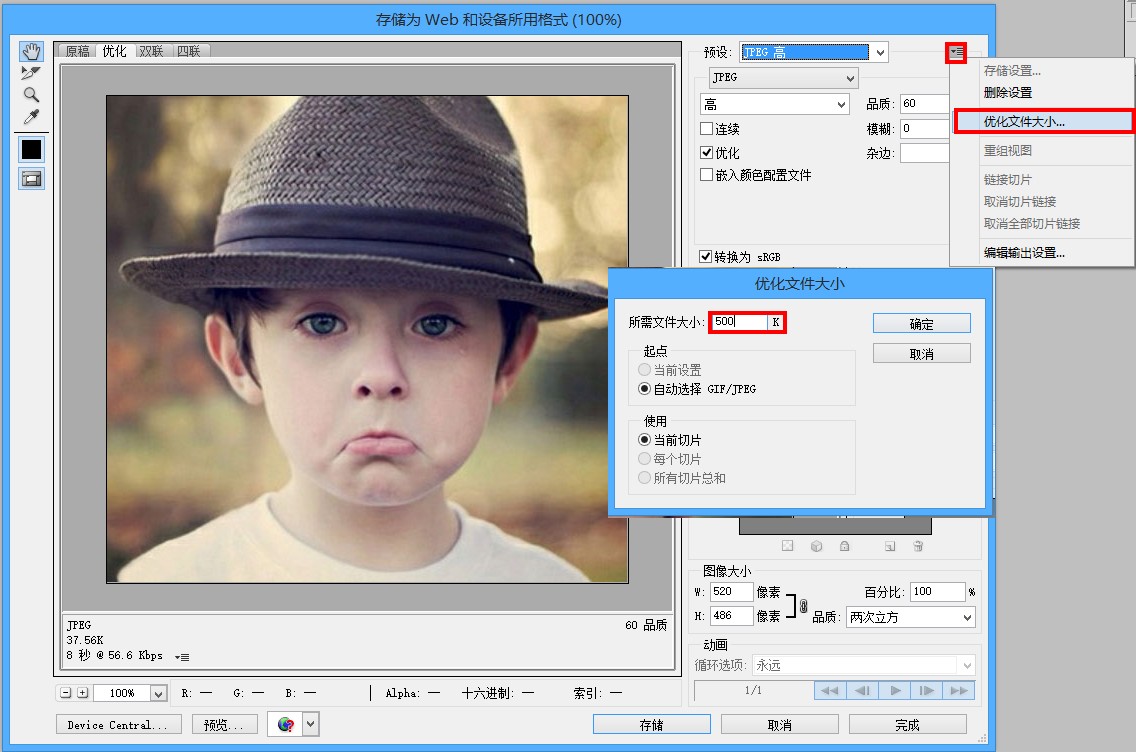Image resolution: width=1136 pixels, height=752 pixels.
Task: Switch to the 双联 (2-Up) tab
Action: click(x=152, y=51)
